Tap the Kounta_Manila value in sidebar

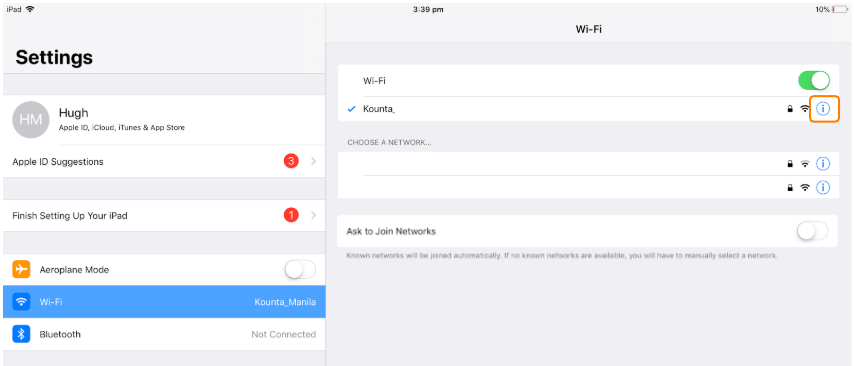[x=285, y=302]
